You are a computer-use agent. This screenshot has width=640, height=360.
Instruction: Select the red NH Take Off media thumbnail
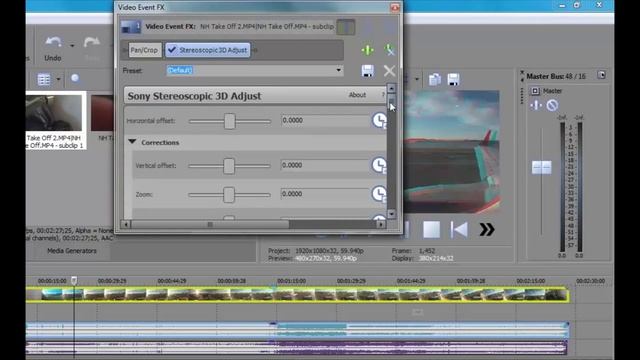pos(102,113)
